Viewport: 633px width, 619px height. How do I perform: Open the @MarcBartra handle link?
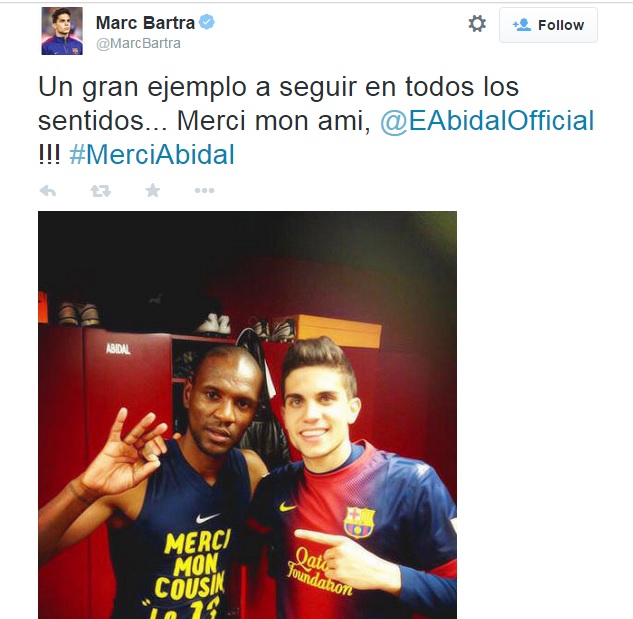(x=138, y=43)
